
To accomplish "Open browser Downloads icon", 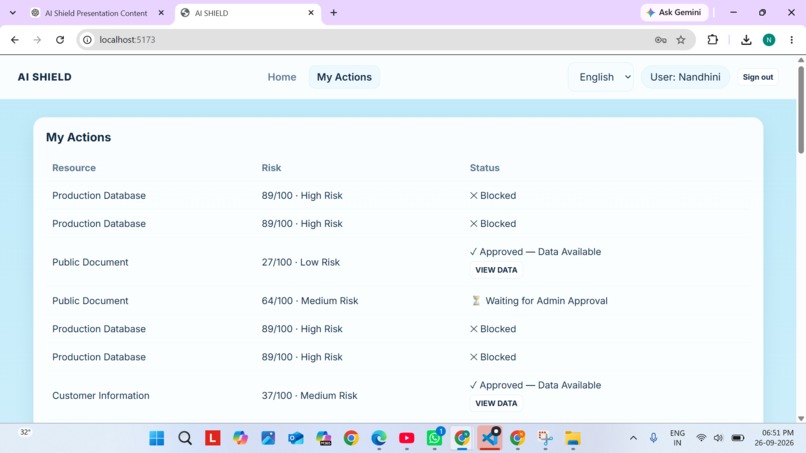I will pyautogui.click(x=746, y=40).
